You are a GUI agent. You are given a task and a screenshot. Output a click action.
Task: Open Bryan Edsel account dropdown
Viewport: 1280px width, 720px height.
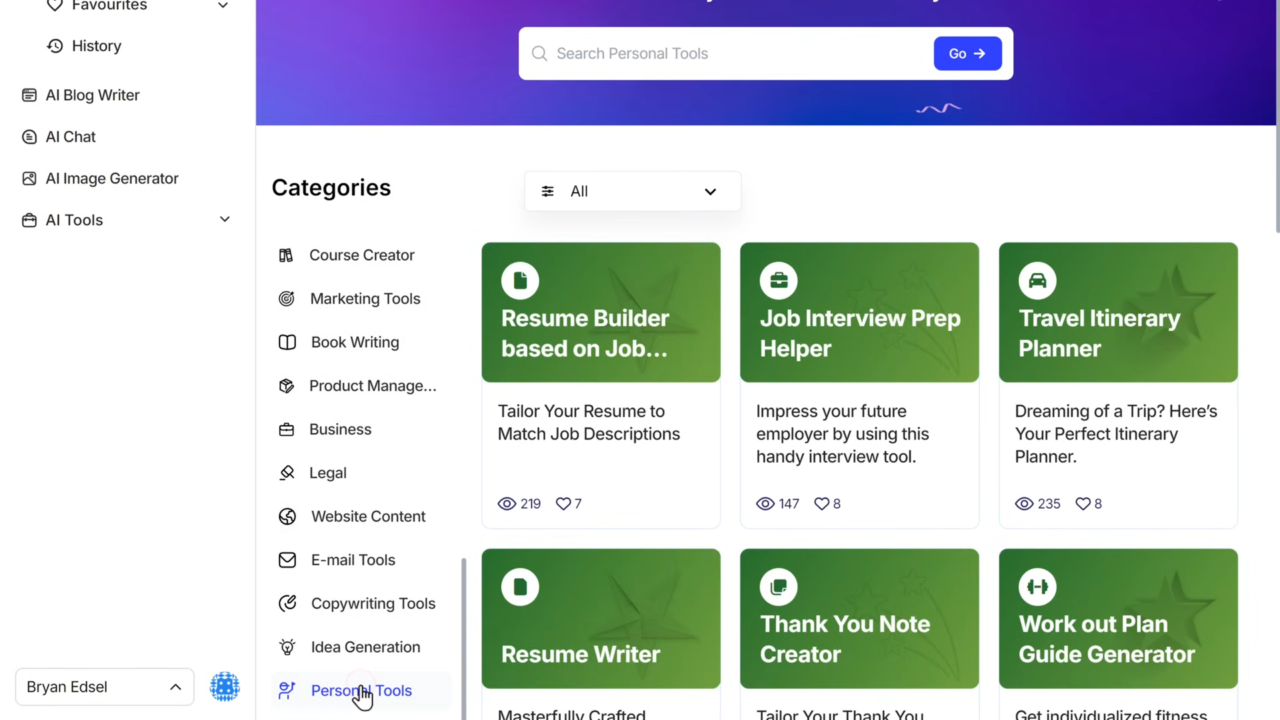105,687
